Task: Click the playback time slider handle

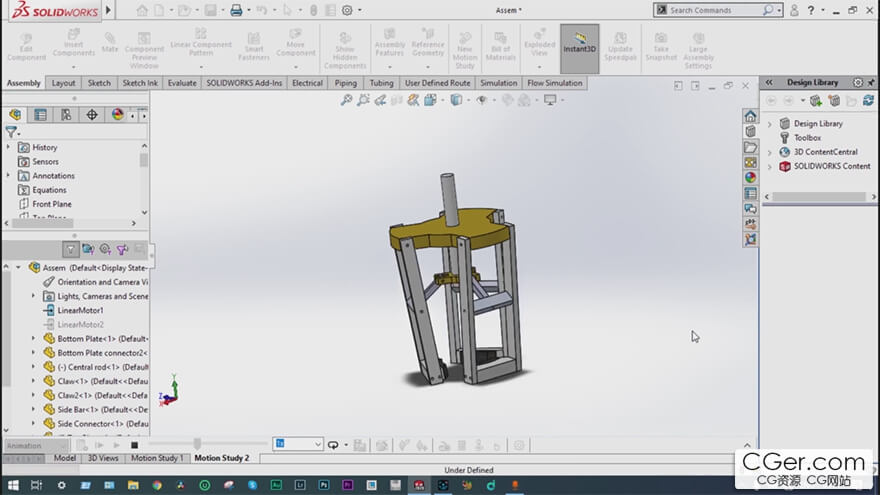Action: click(x=197, y=444)
